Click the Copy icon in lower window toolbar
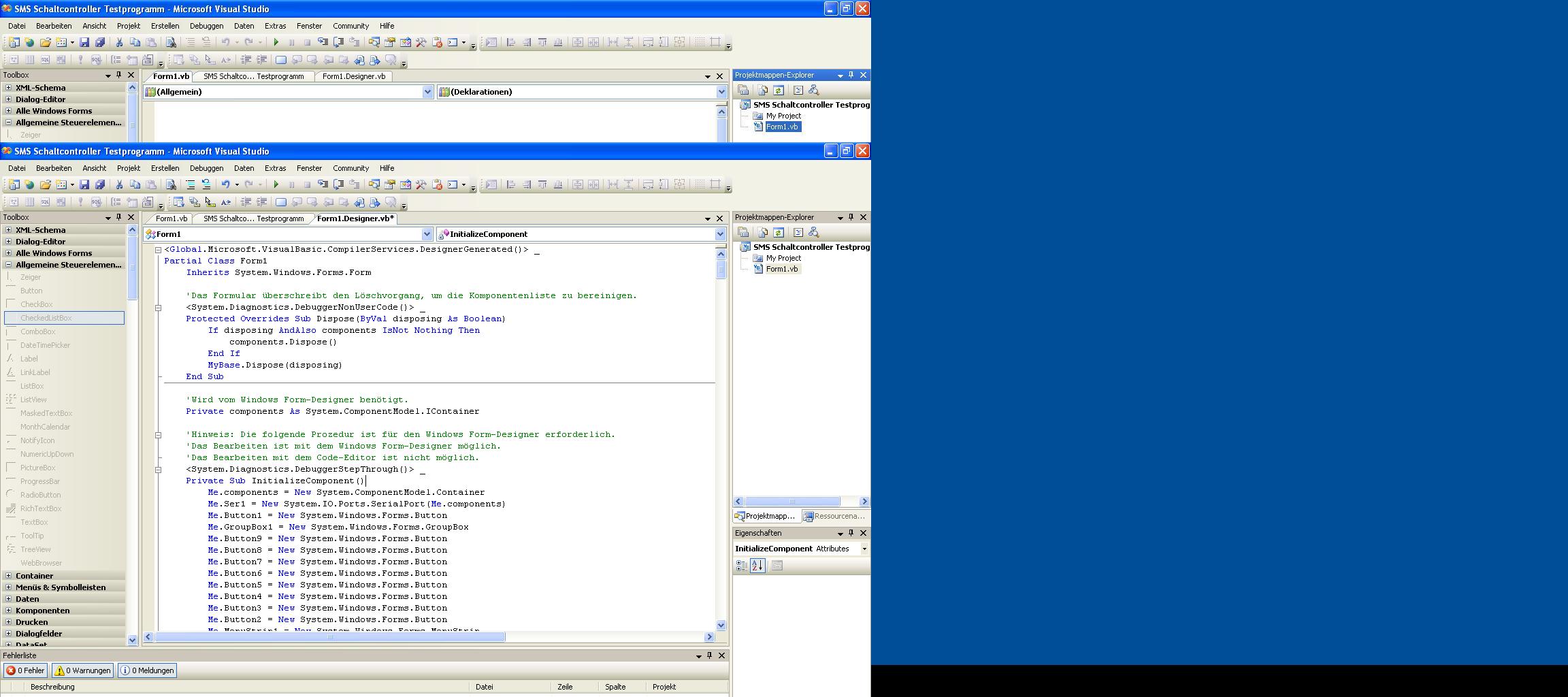The width and height of the screenshot is (1568, 697). 135,184
